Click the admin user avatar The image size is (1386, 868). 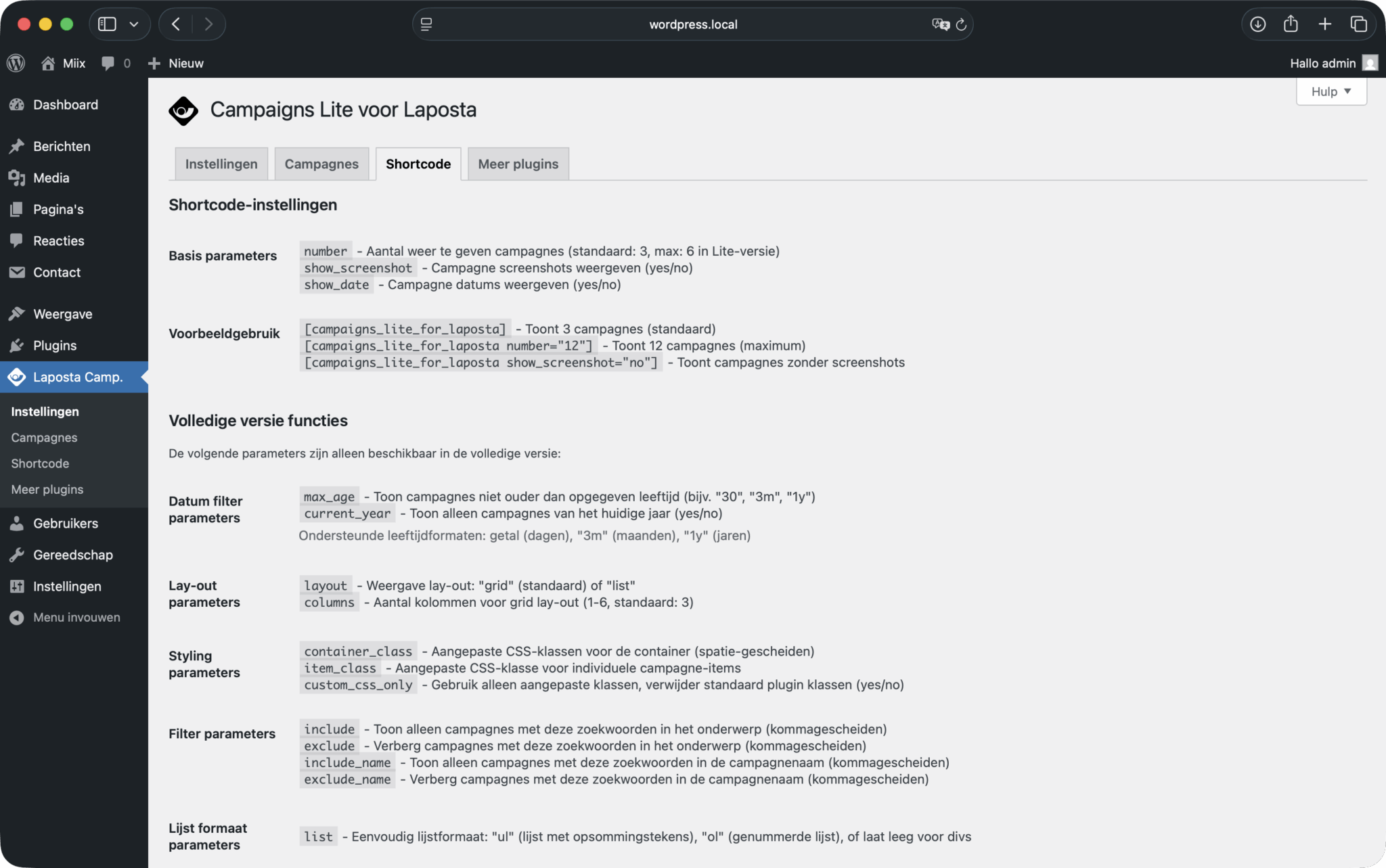(1370, 63)
